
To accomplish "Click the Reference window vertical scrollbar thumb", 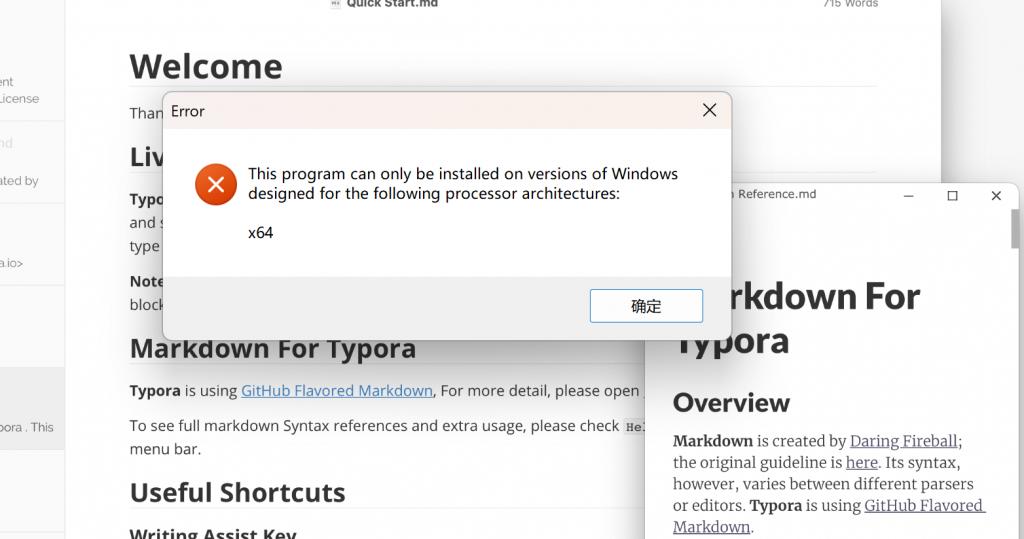I will [1015, 229].
